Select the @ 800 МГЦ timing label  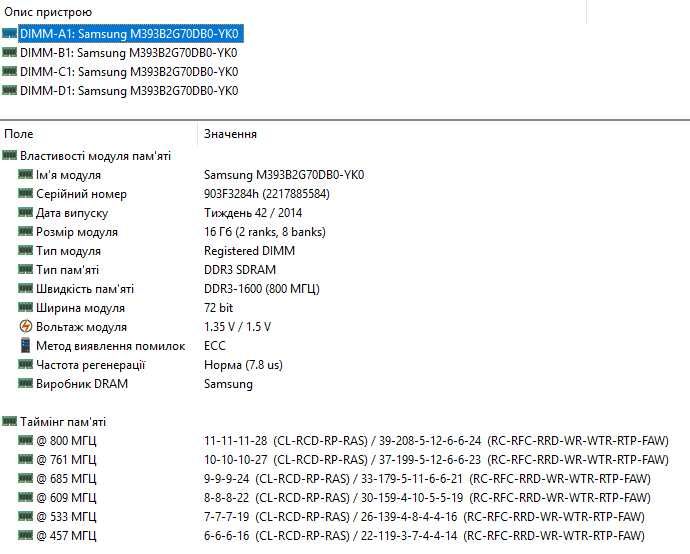pyautogui.click(x=66, y=440)
